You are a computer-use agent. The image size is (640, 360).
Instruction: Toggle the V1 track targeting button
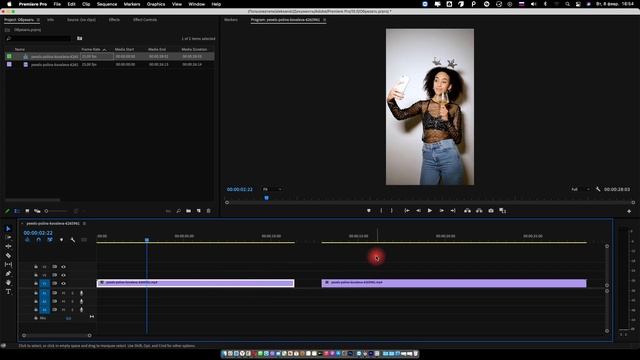tap(44, 283)
